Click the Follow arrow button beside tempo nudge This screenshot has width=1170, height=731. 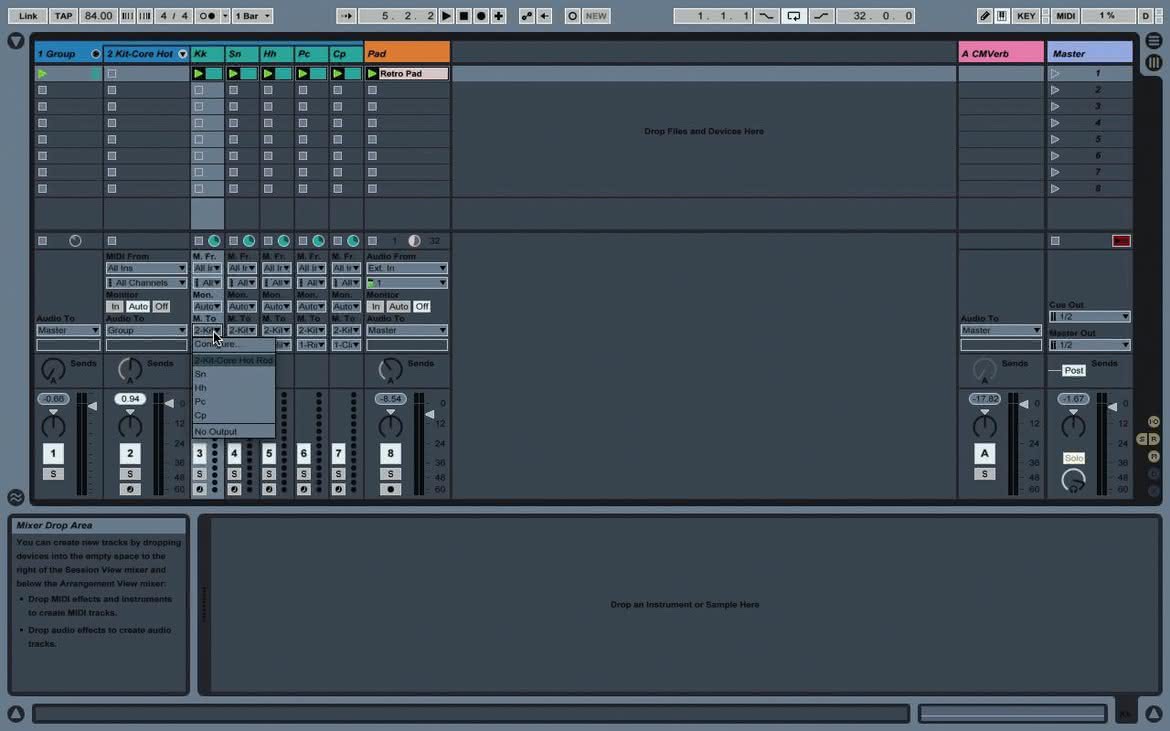(345, 16)
